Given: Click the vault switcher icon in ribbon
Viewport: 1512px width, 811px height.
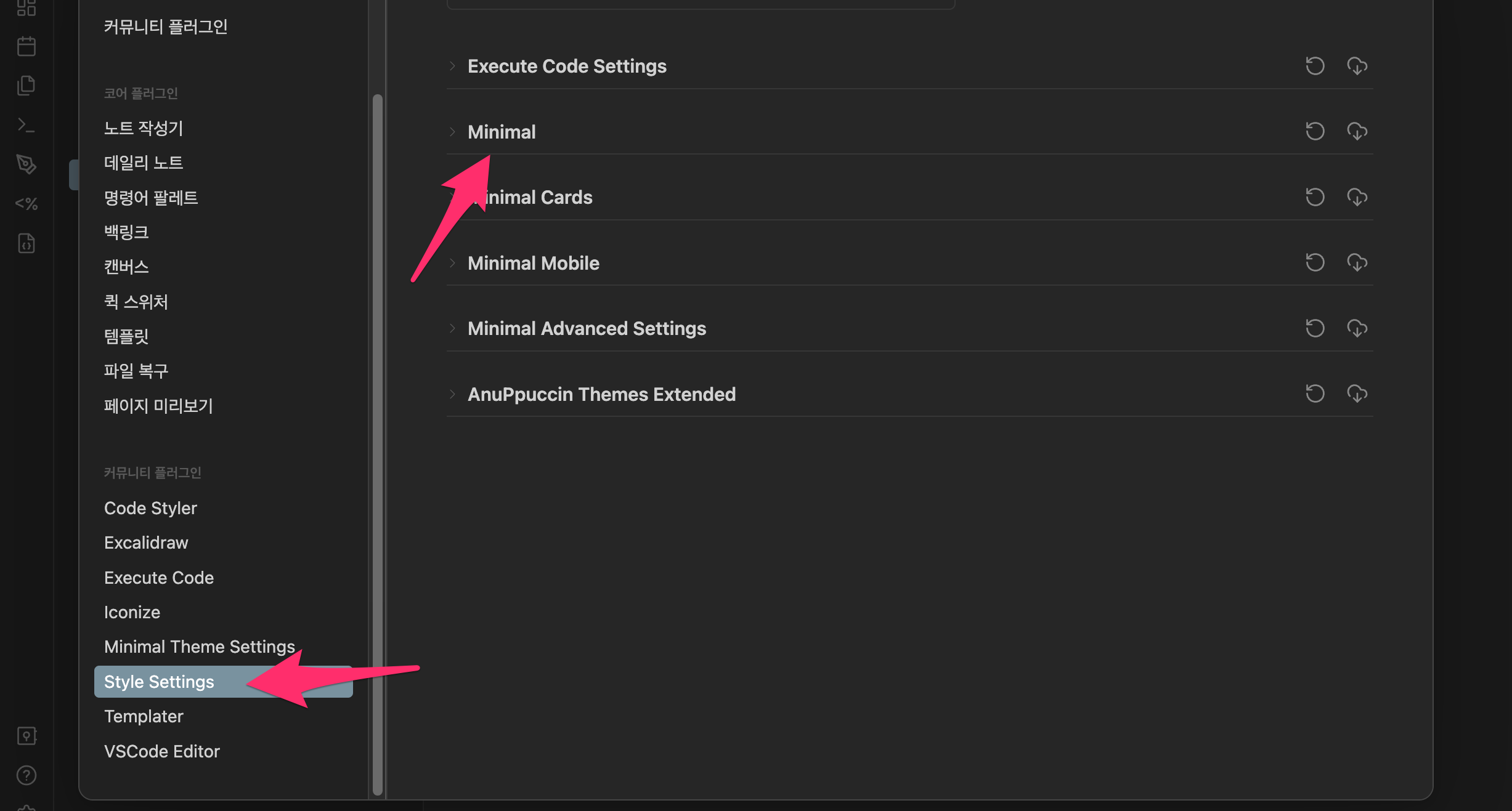Looking at the screenshot, I should point(26,736).
